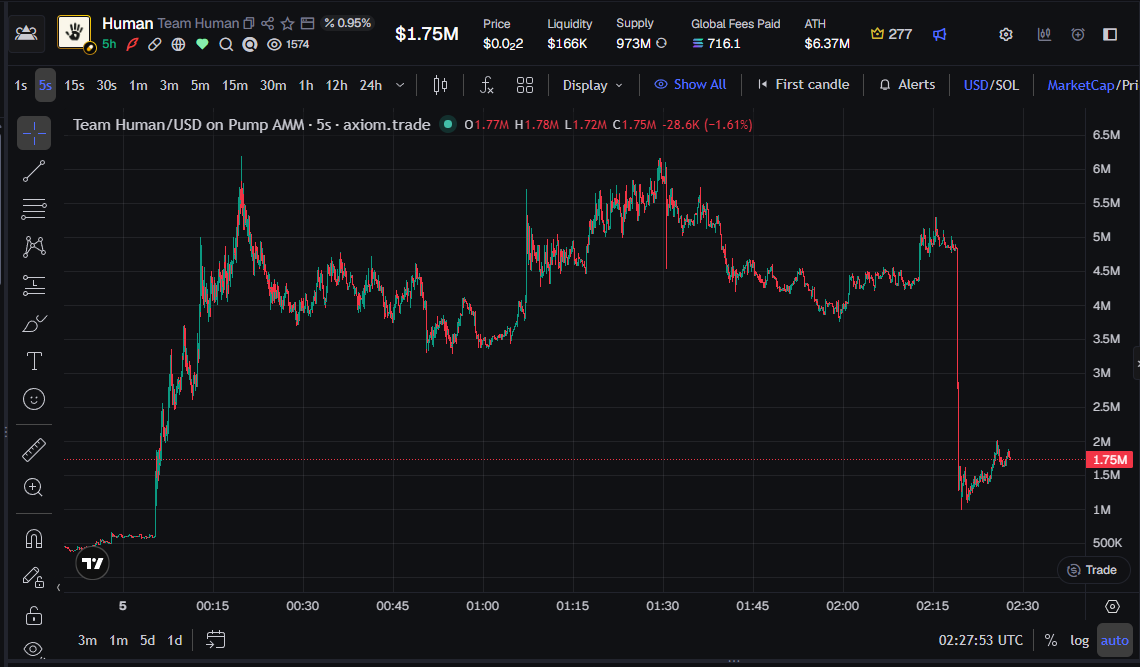Select the ruler measure tool
Viewport: 1140px width, 667px height.
pos(34,450)
